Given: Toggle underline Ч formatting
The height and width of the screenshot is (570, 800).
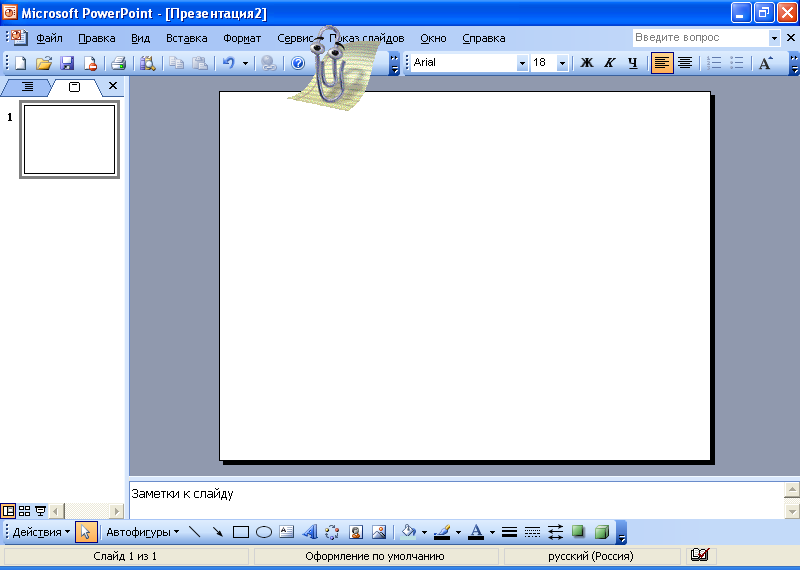Looking at the screenshot, I should point(633,63).
